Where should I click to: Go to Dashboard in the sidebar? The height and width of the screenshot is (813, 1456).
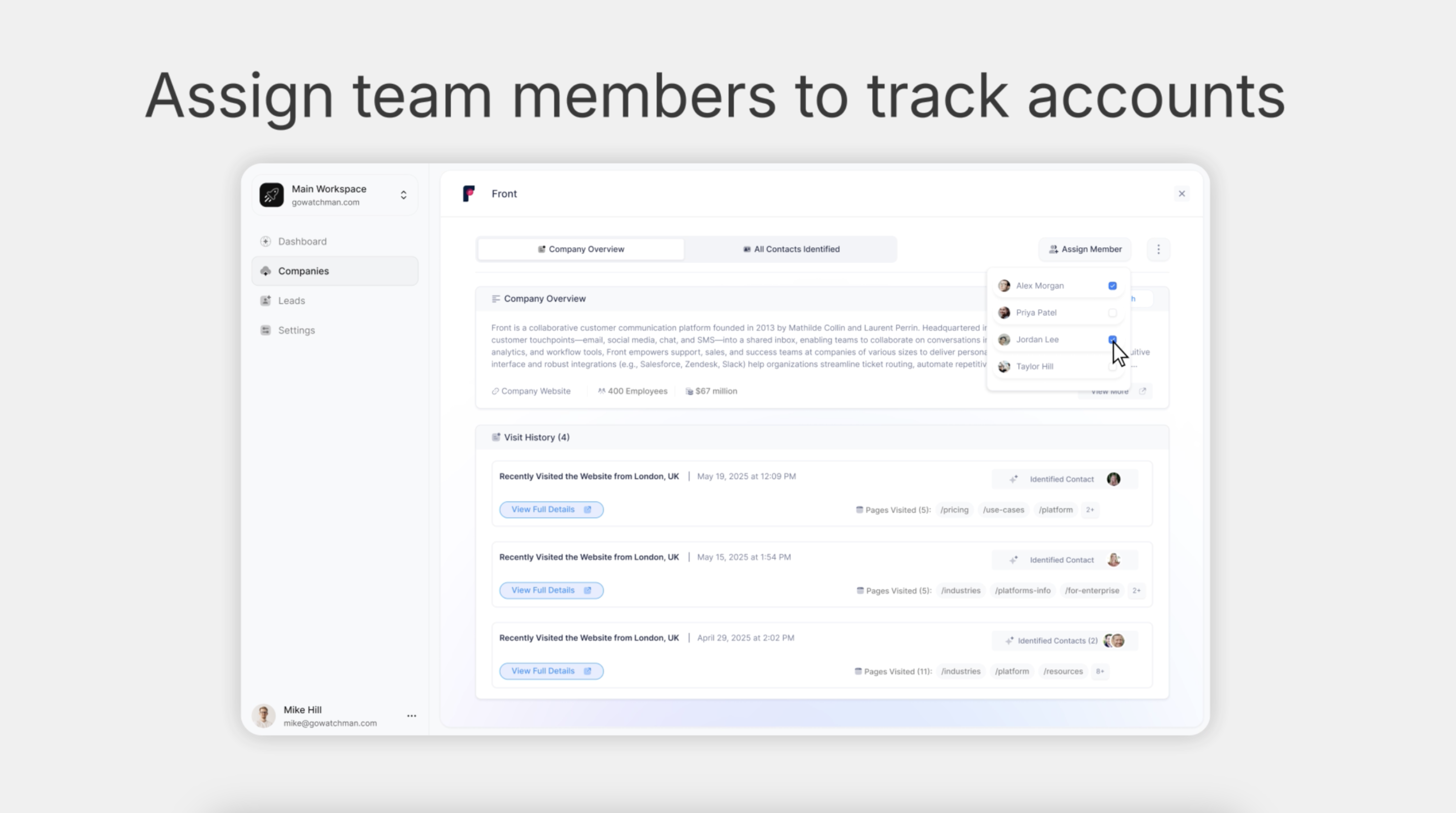click(335, 241)
